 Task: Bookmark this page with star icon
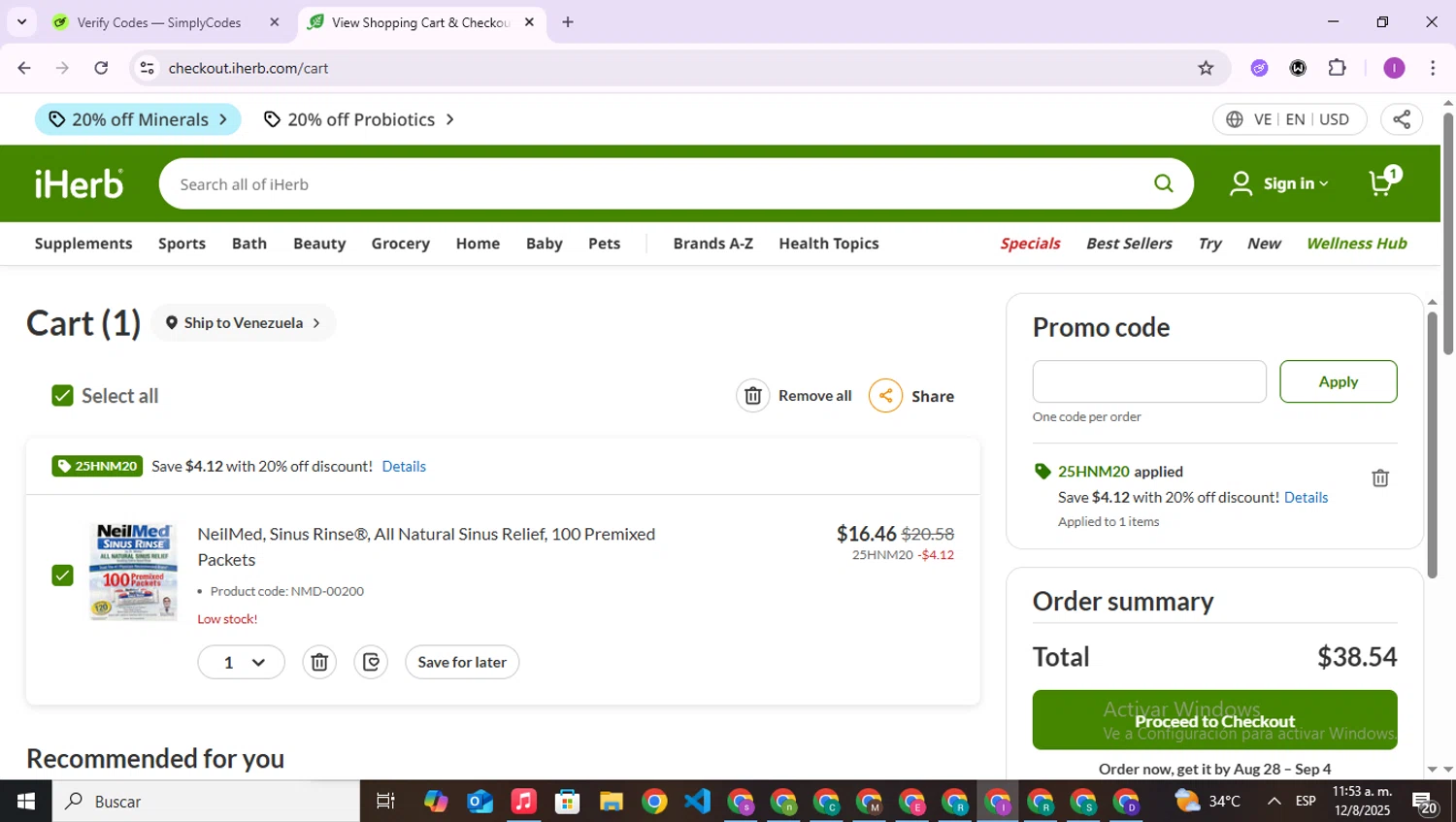1206,68
